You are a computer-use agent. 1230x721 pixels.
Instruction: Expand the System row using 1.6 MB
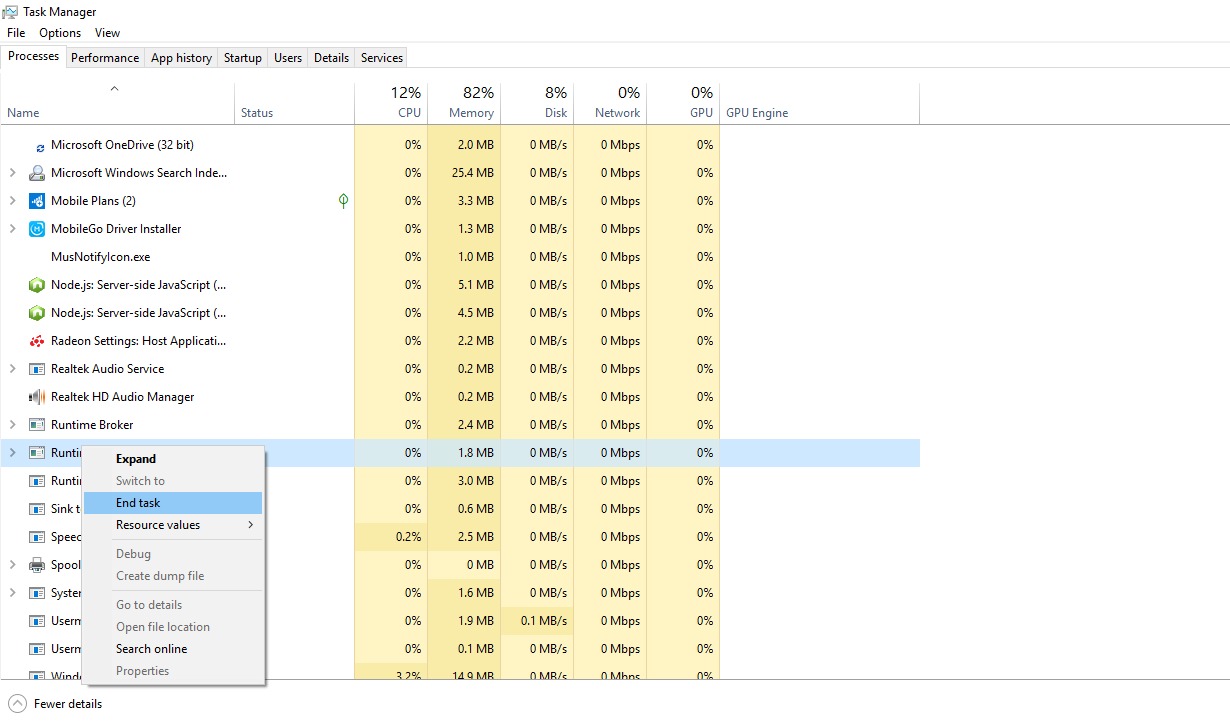click(12, 593)
